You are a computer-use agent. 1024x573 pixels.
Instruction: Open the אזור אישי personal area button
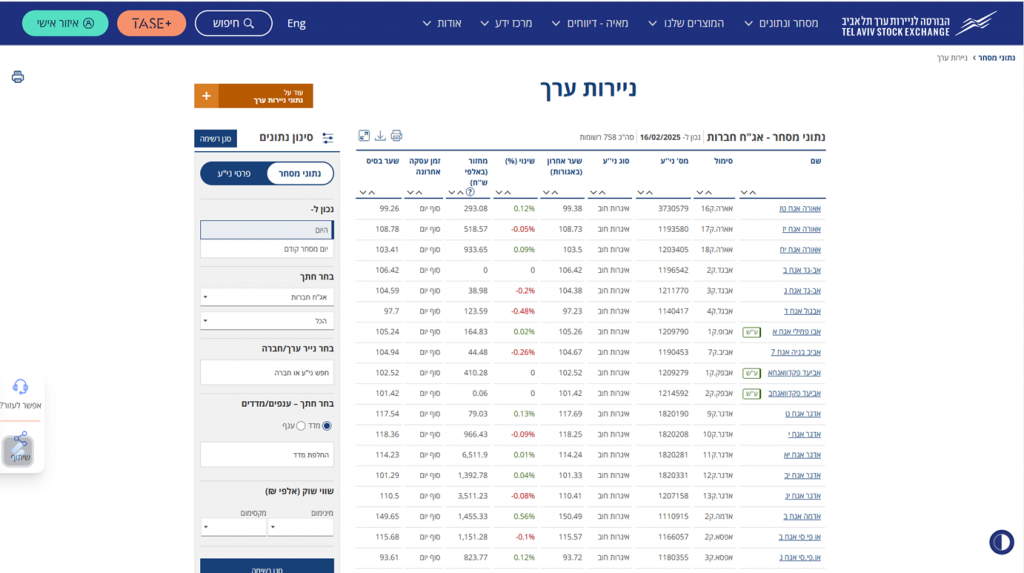pos(65,24)
